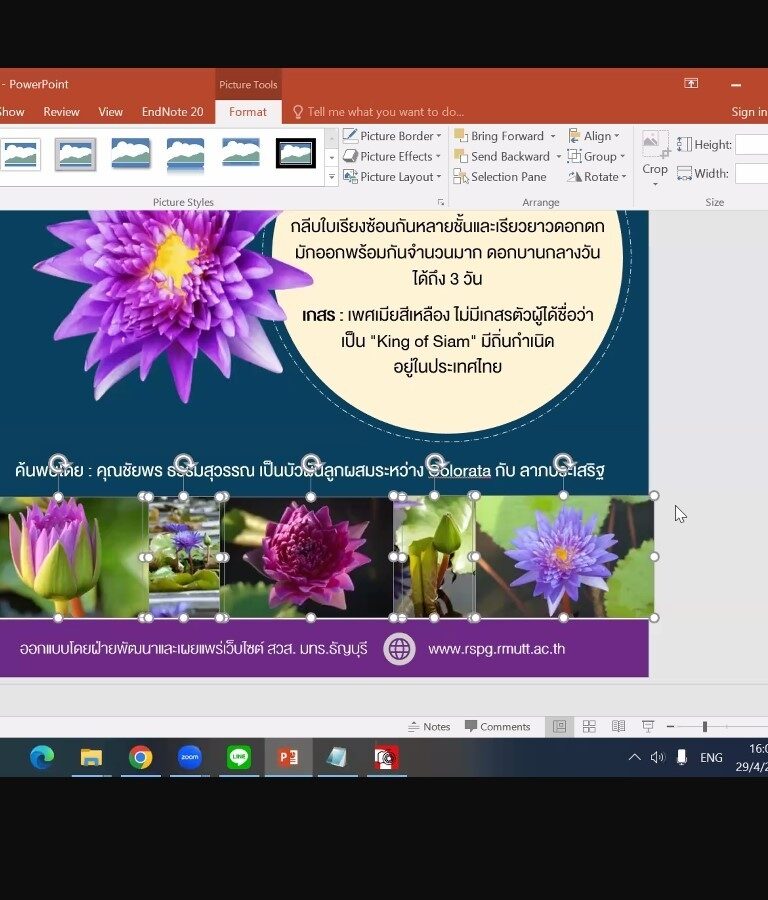Viewport: 768px width, 900px height.
Task: Select the blue-violet lotus photo on the right
Action: pos(564,557)
